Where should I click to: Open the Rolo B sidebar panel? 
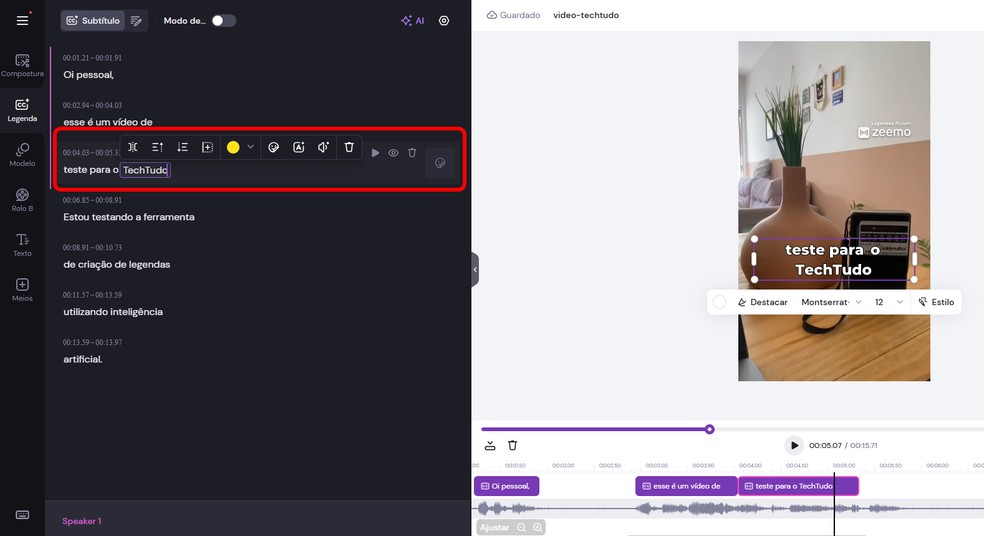22,200
